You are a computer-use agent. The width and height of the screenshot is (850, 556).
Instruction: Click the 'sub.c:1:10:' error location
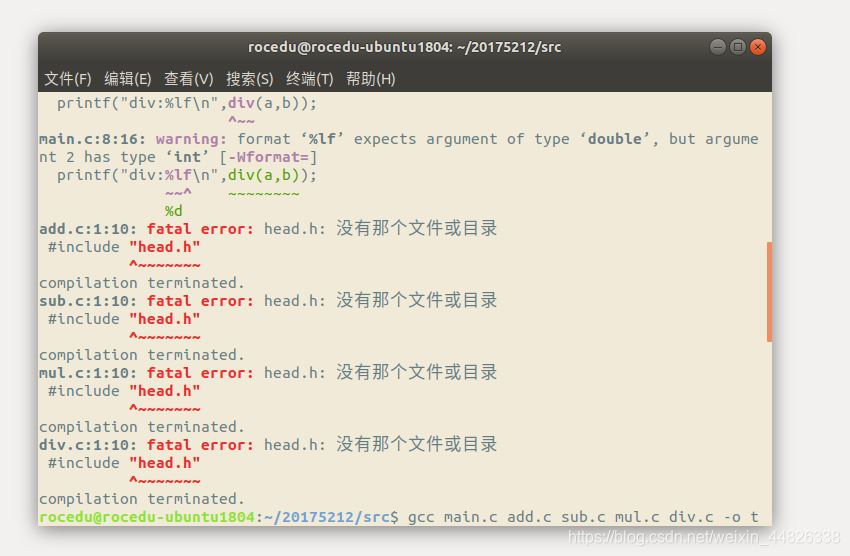[88, 301]
